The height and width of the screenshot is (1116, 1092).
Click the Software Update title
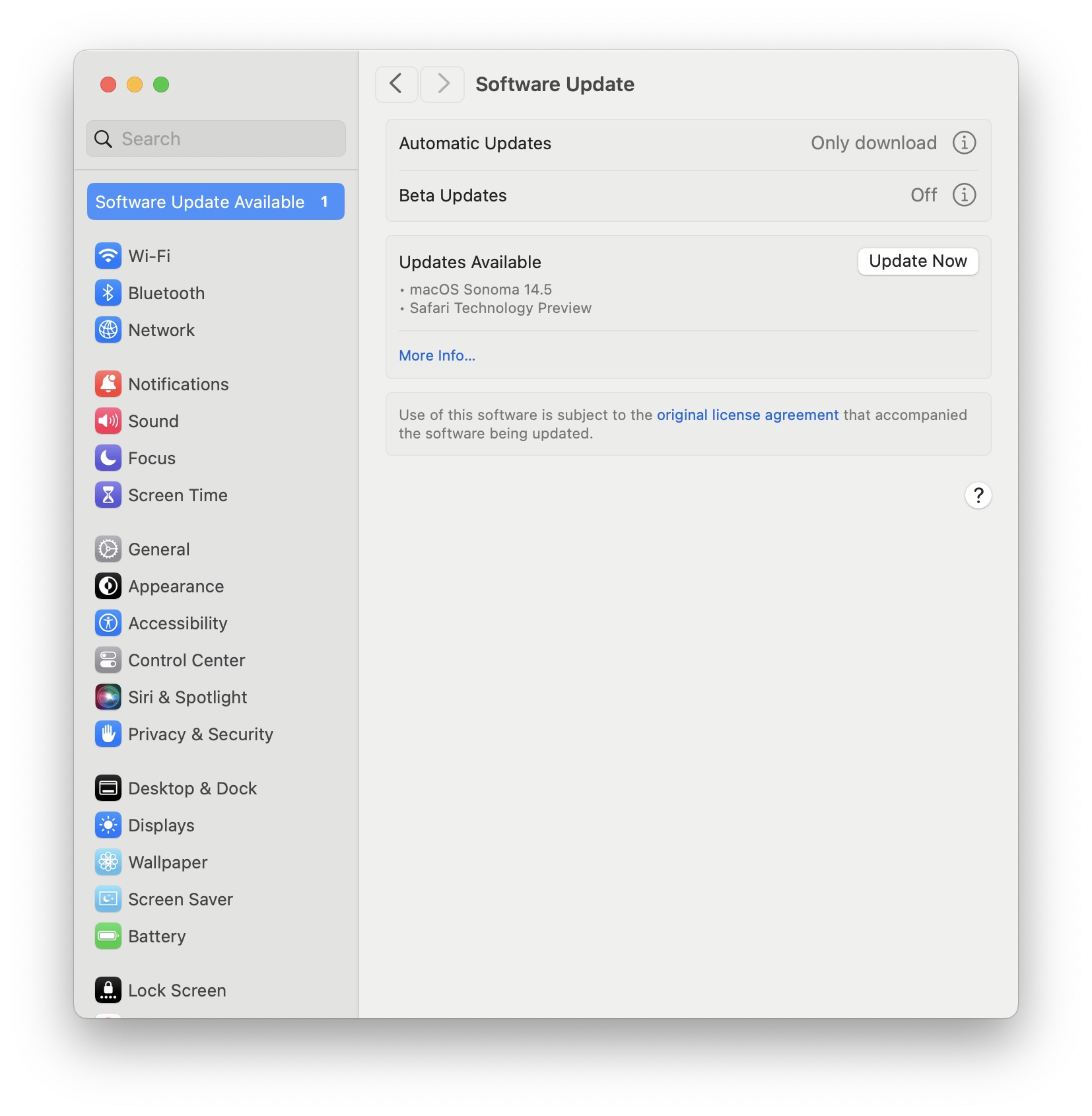(x=555, y=84)
